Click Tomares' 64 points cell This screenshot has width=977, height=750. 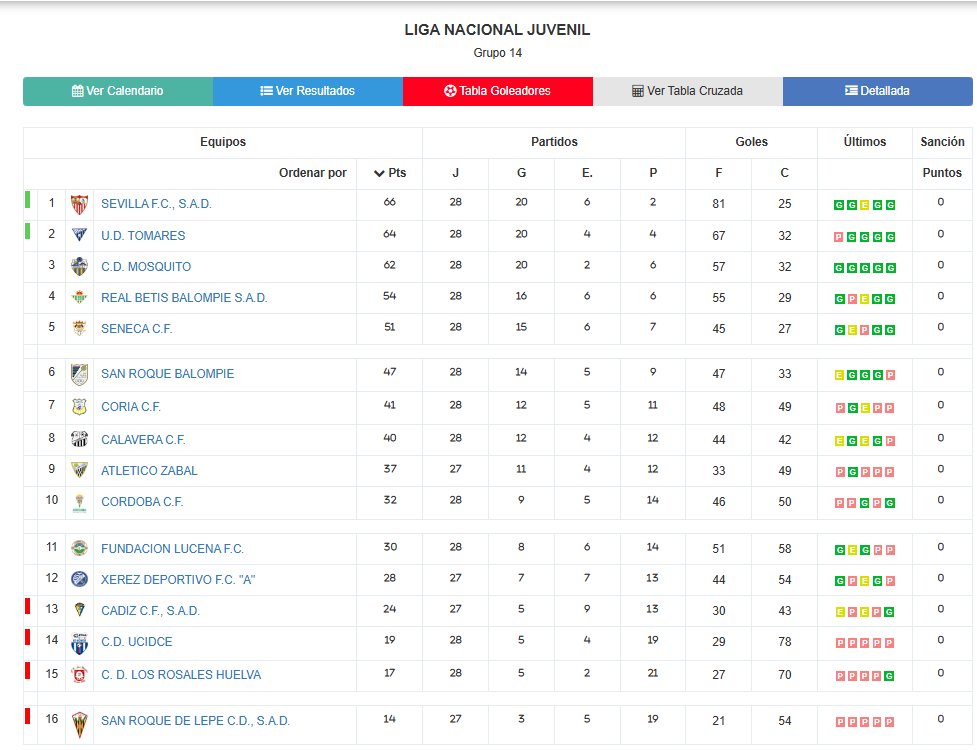[x=389, y=234]
